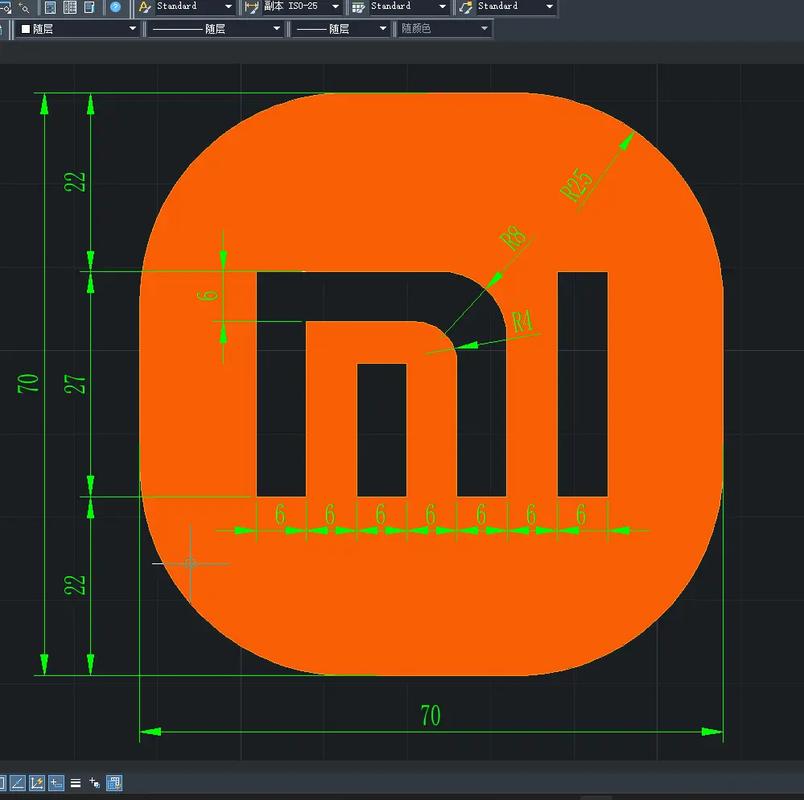Toggle Dynamic UCS in status bar

(x=37, y=783)
